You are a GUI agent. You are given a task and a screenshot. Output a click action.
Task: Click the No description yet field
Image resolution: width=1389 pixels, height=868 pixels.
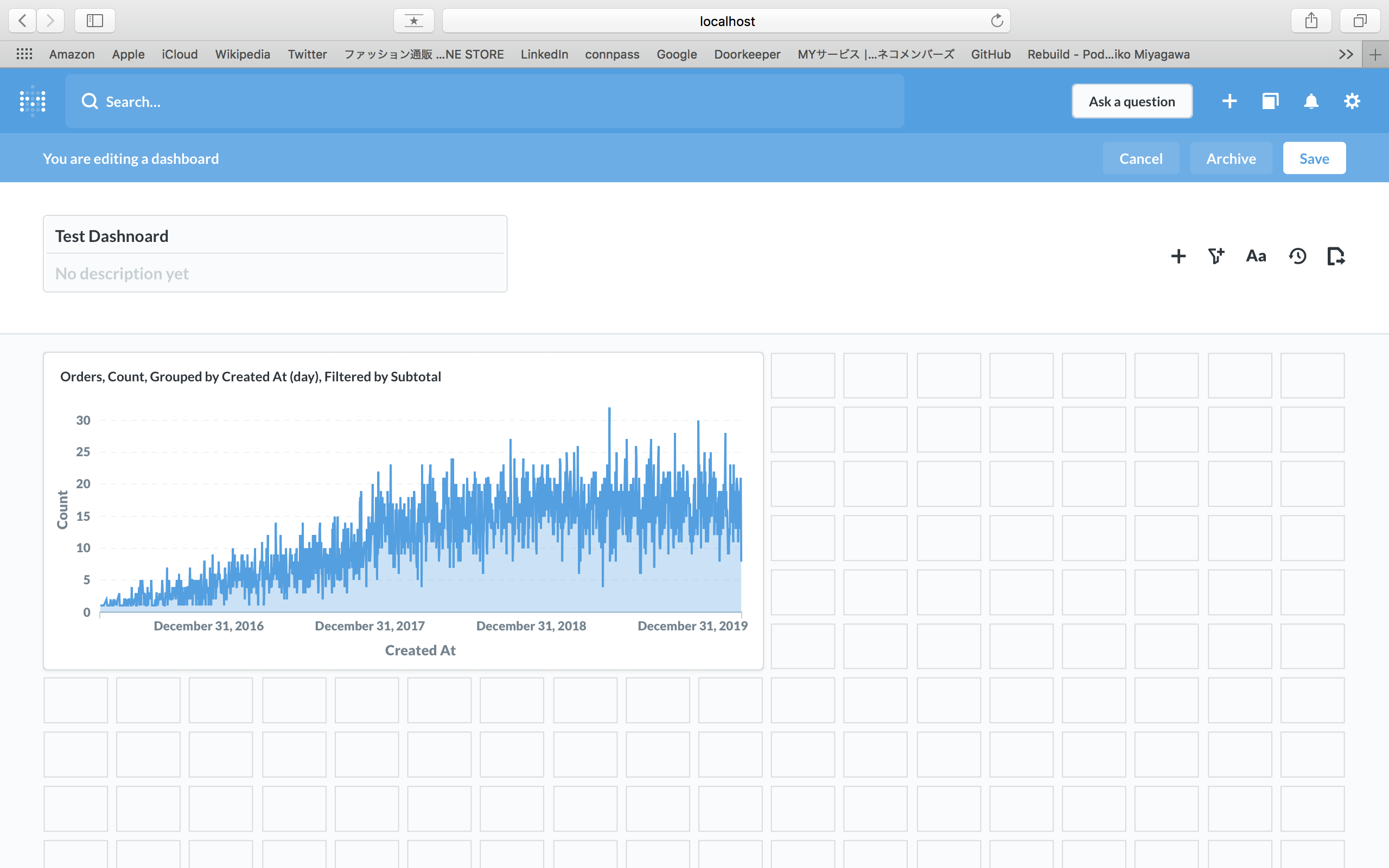275,273
